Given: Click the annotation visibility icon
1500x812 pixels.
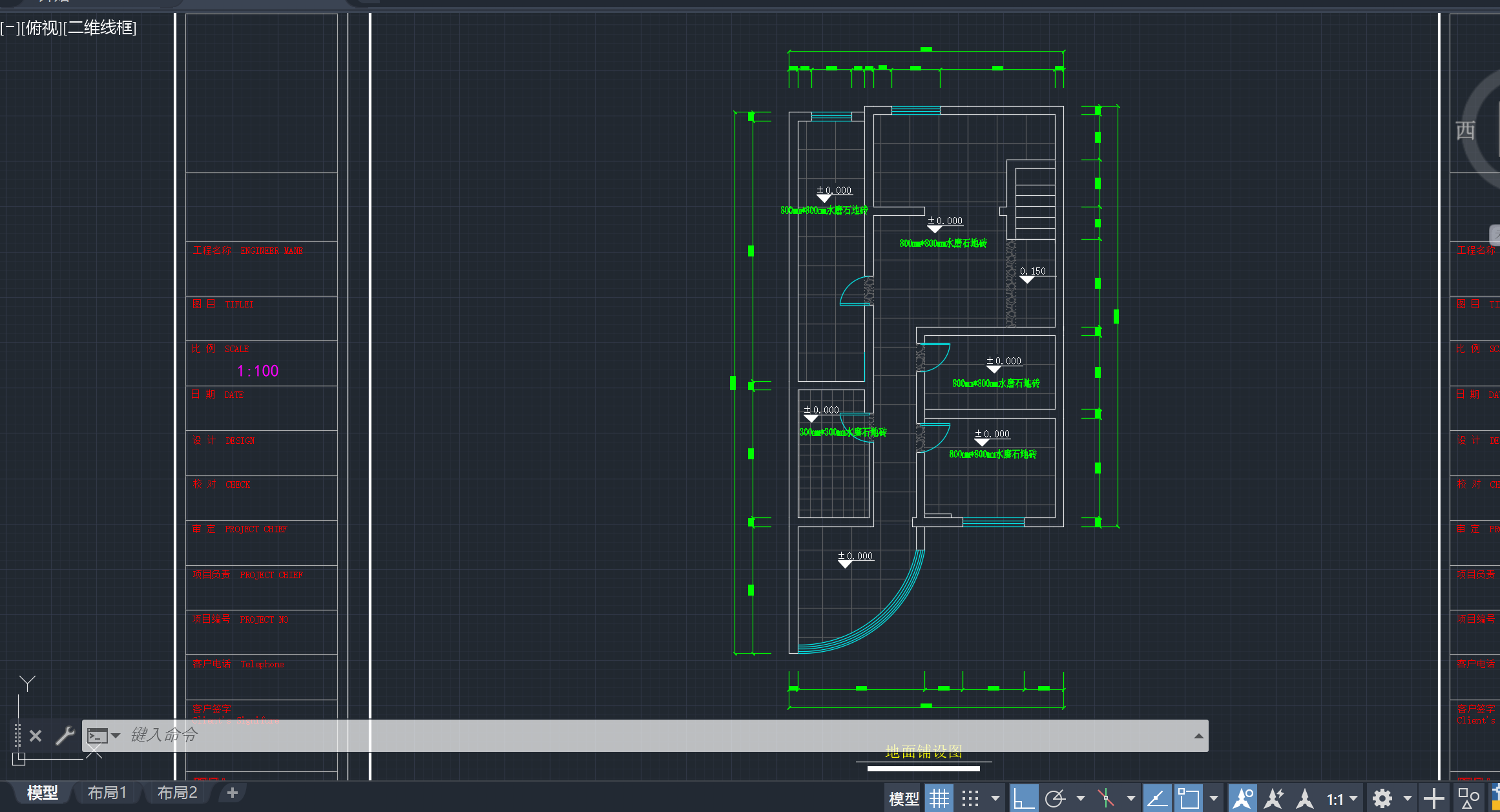Looking at the screenshot, I should tap(1243, 799).
